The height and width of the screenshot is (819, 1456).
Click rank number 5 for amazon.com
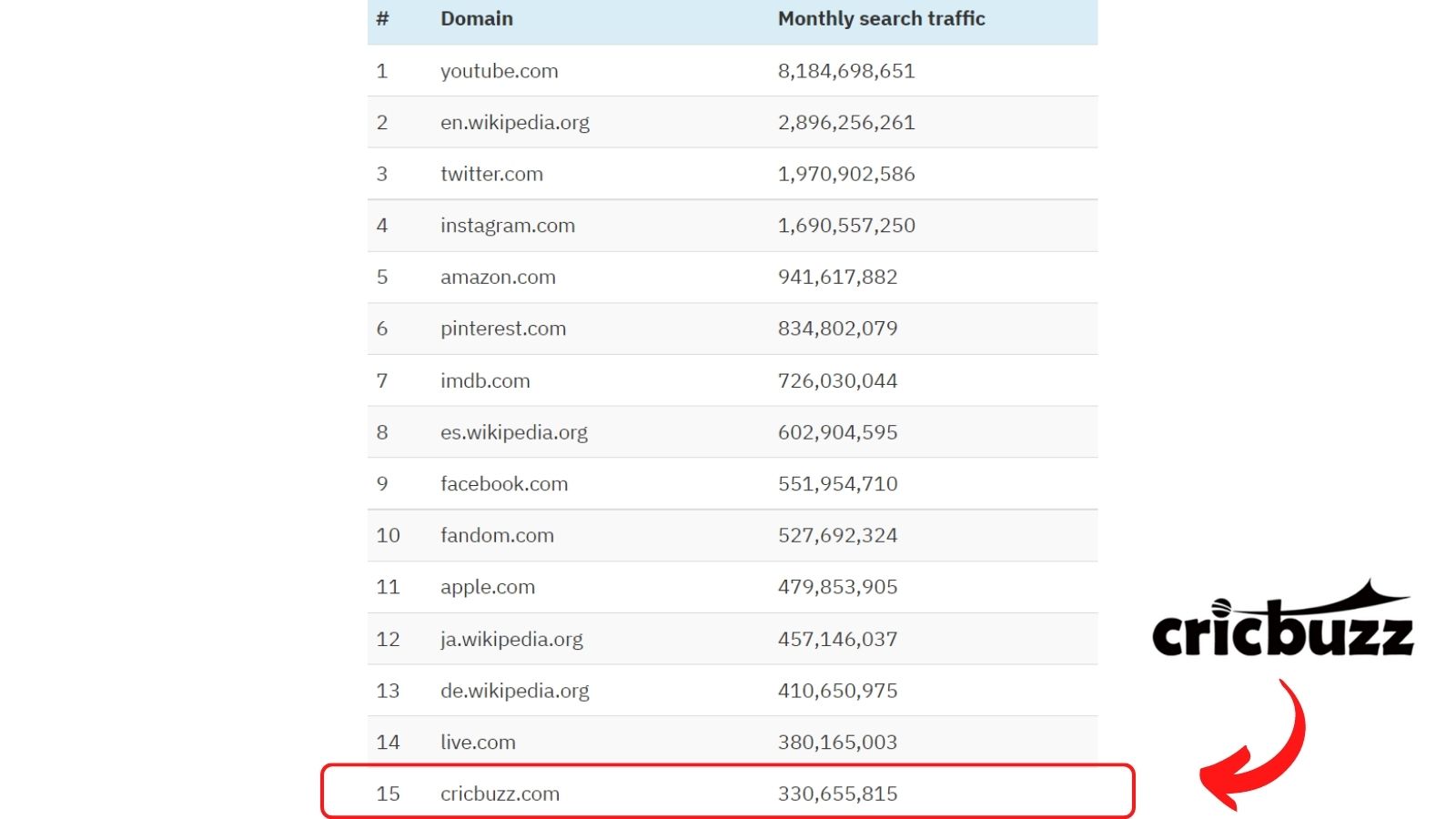[382, 278]
